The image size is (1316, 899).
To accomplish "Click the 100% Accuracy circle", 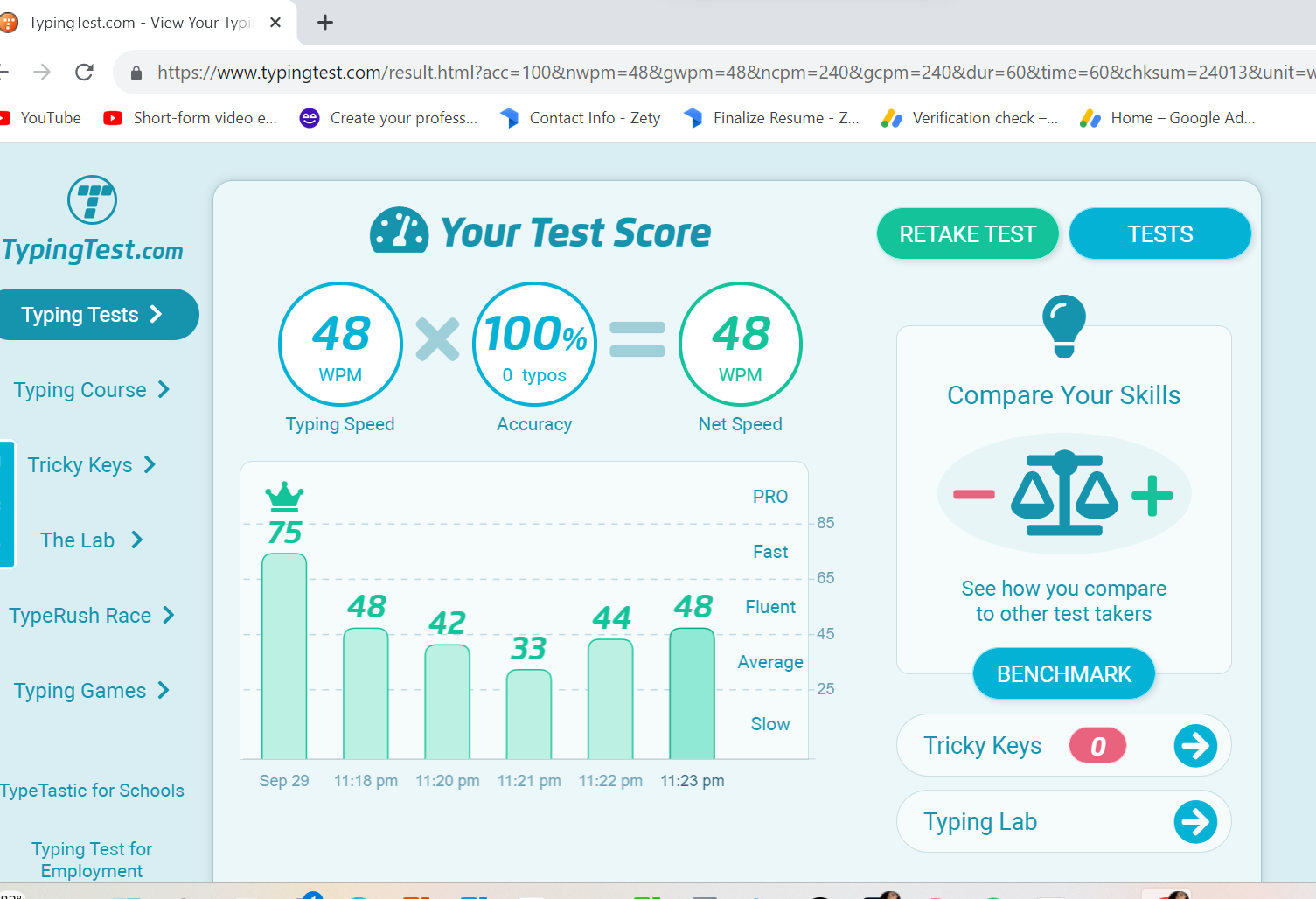I will point(534,344).
